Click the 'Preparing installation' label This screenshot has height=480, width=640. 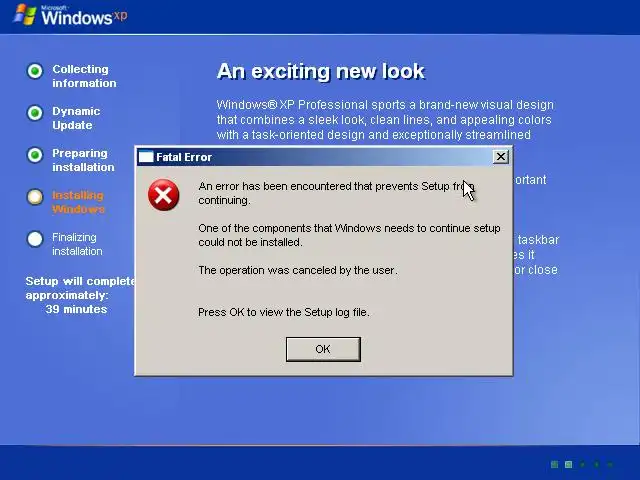point(83,160)
